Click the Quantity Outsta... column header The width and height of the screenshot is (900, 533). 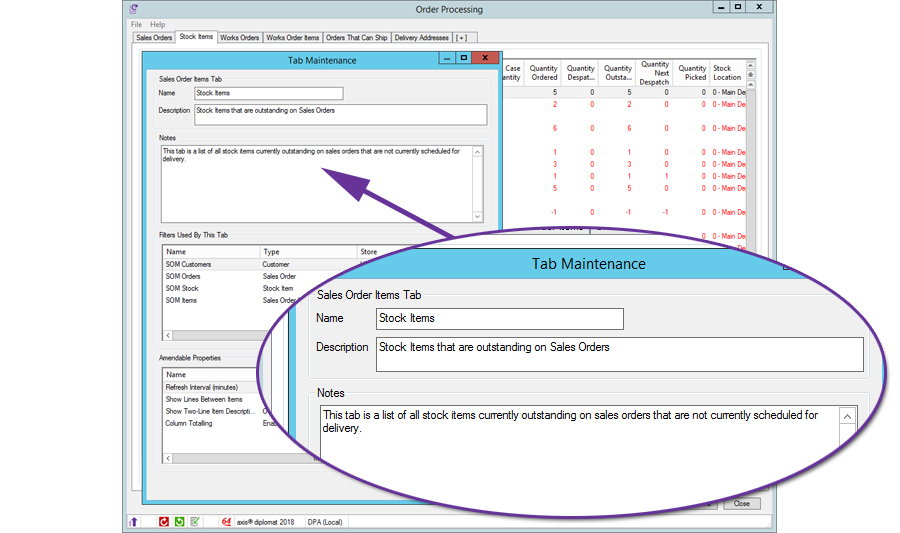click(x=618, y=73)
